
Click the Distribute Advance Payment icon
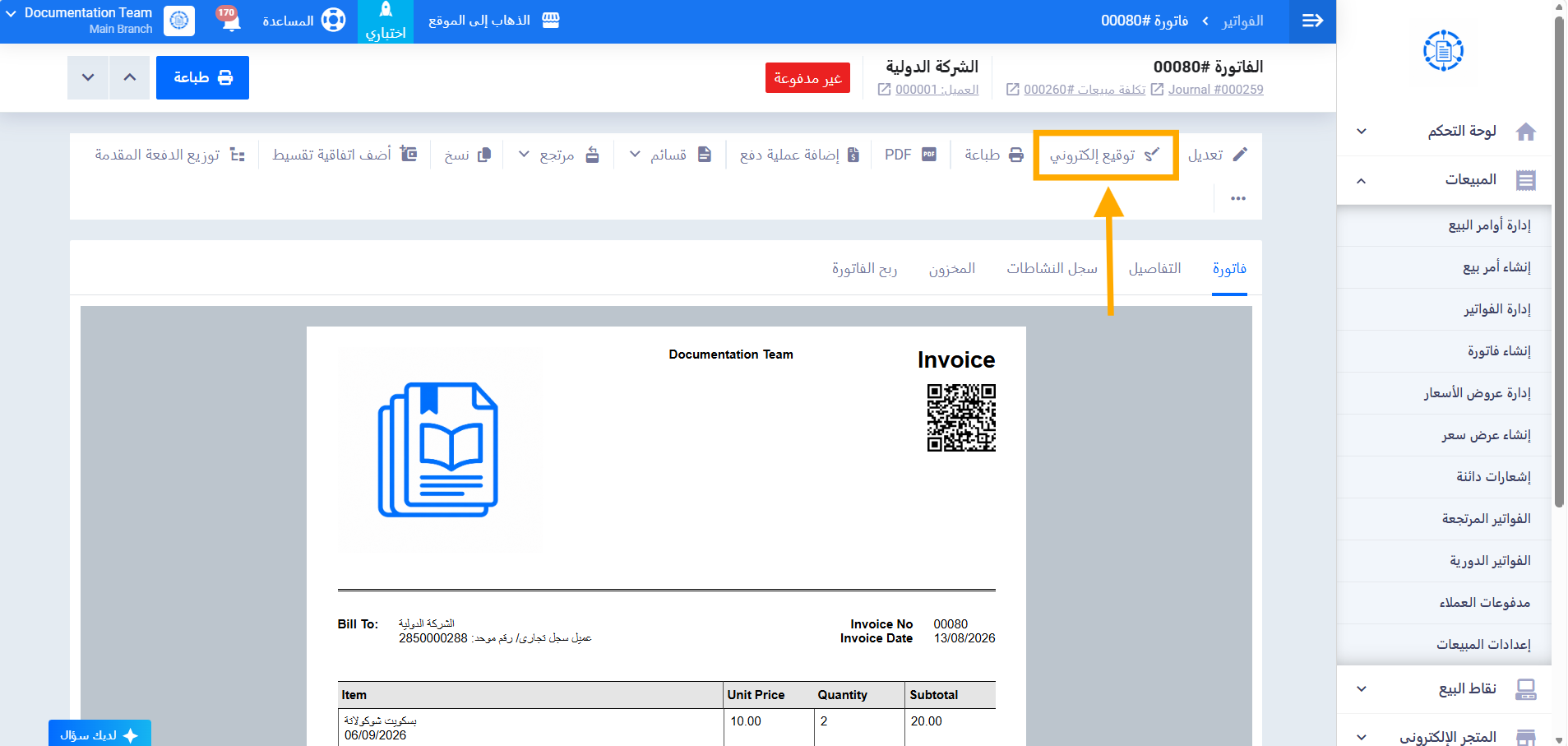tap(238, 155)
